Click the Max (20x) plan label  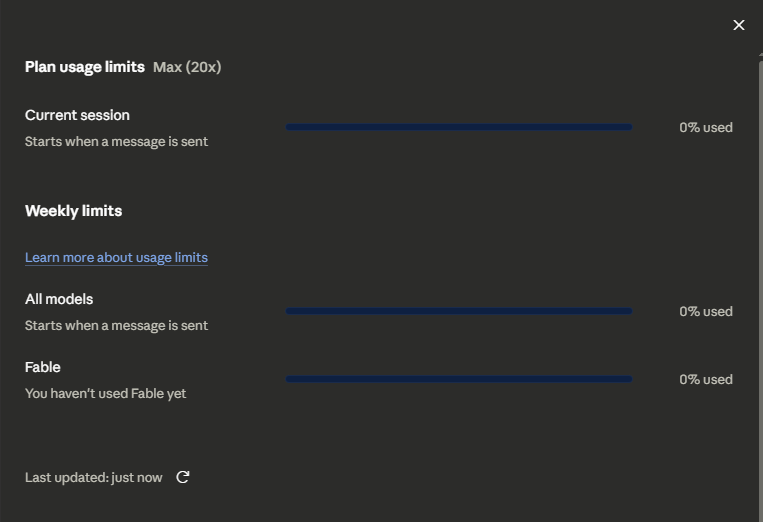pos(187,67)
